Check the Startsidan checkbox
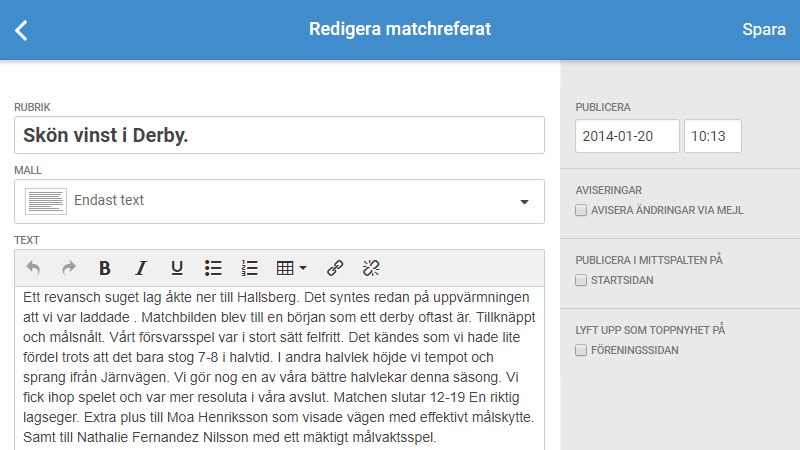800x450 pixels. point(581,281)
